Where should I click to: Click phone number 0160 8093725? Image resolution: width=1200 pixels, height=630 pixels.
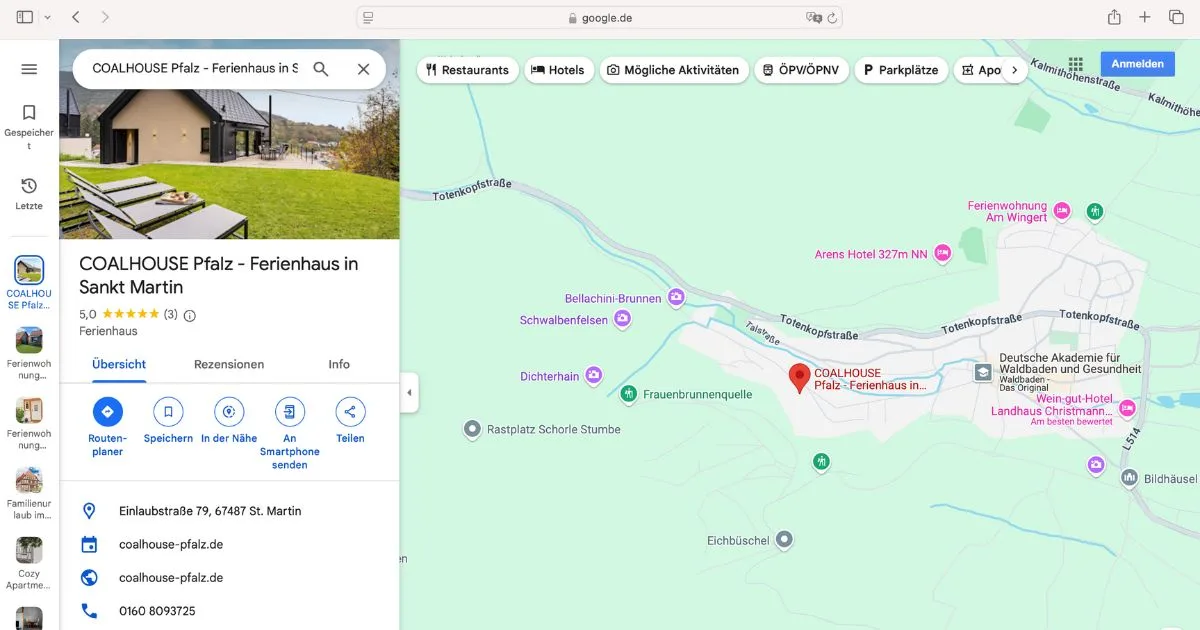pyautogui.click(x=229, y=611)
